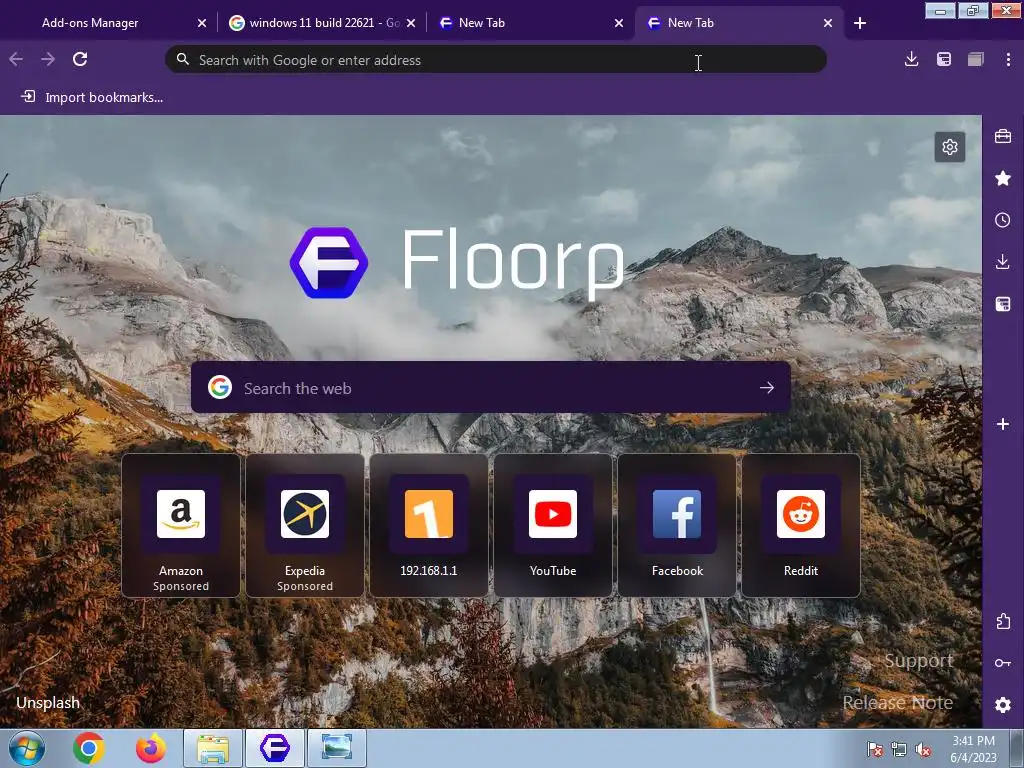Click the toolbar stacked tabs icon
Viewport: 1024px width, 768px height.
(976, 59)
